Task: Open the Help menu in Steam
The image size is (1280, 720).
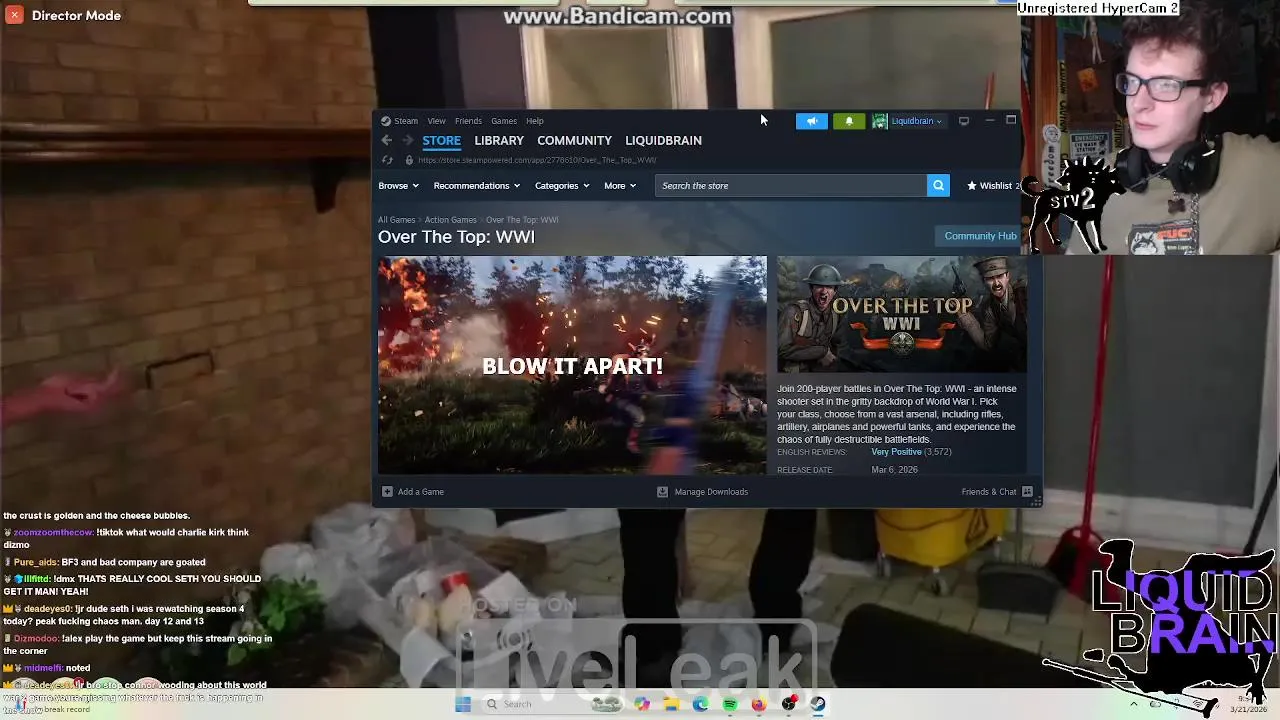Action: (535, 121)
